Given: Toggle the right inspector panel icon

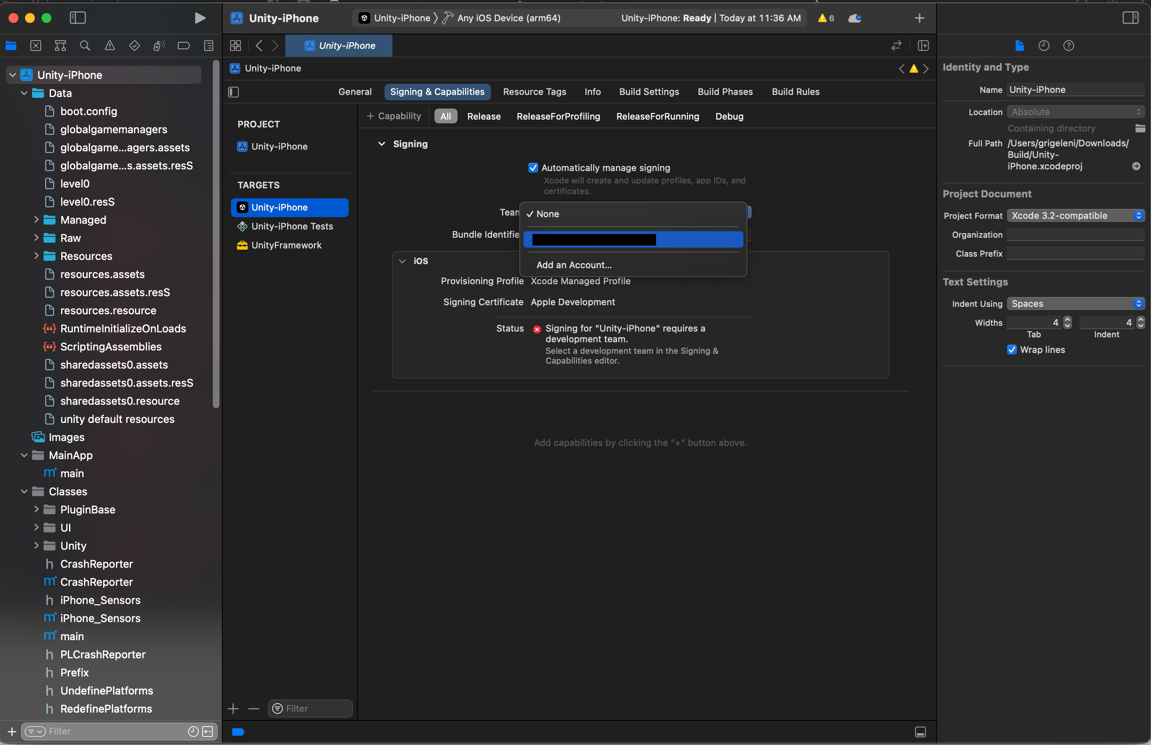Looking at the screenshot, I should 1130,18.
